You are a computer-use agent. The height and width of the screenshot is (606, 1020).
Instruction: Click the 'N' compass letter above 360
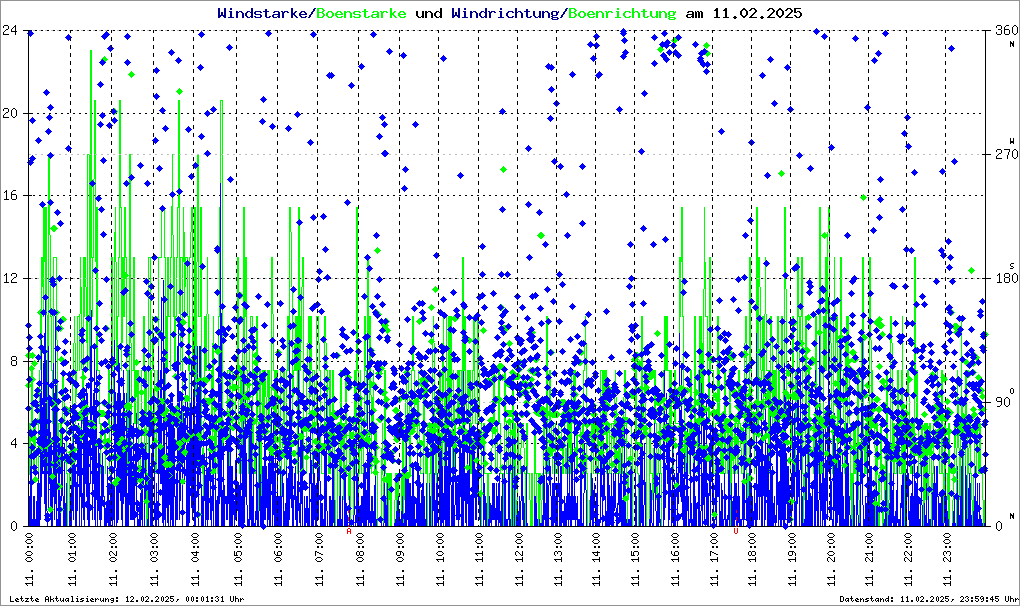tap(1009, 43)
